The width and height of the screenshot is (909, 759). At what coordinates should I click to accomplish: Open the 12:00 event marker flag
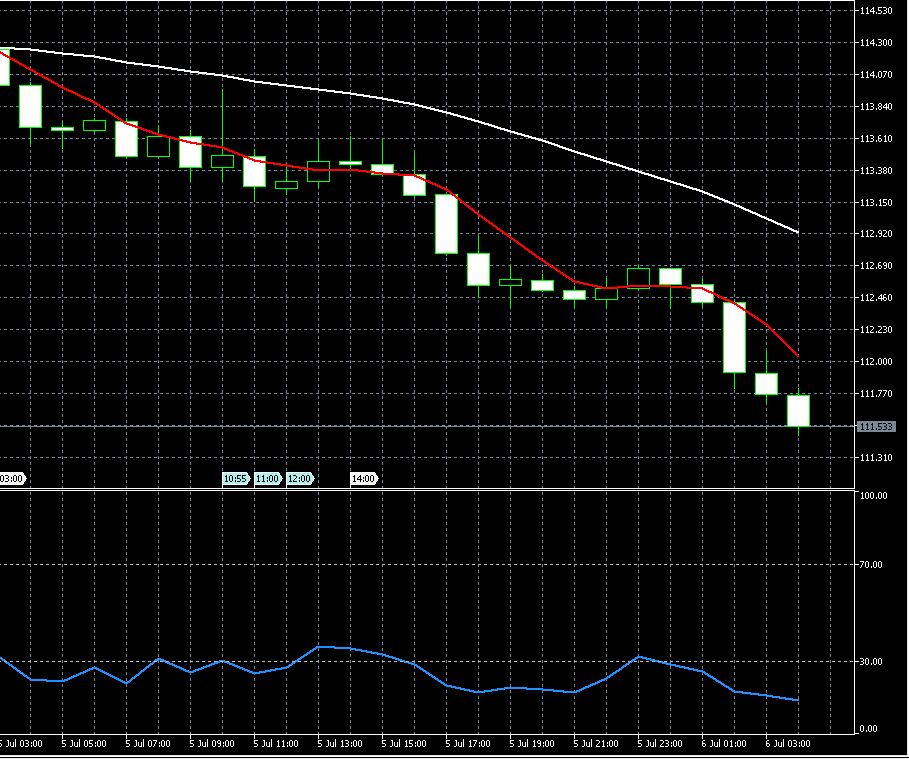coord(300,479)
